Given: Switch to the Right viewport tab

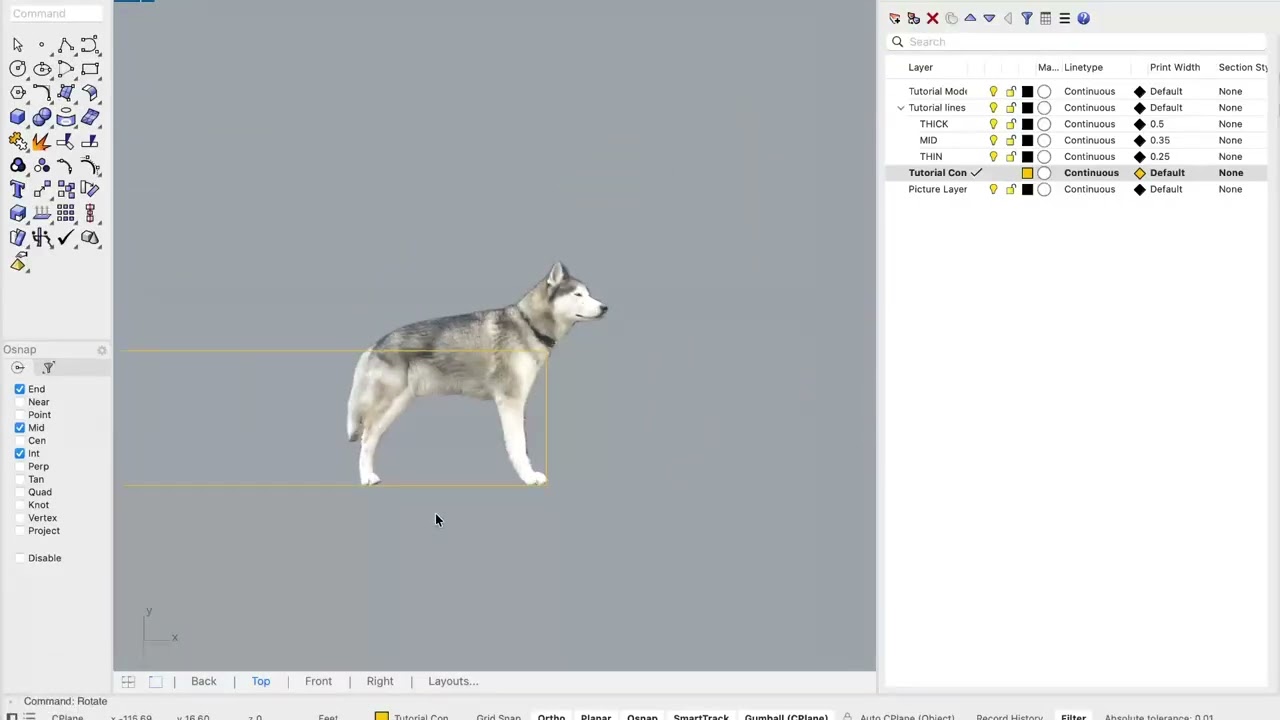Looking at the screenshot, I should point(380,681).
